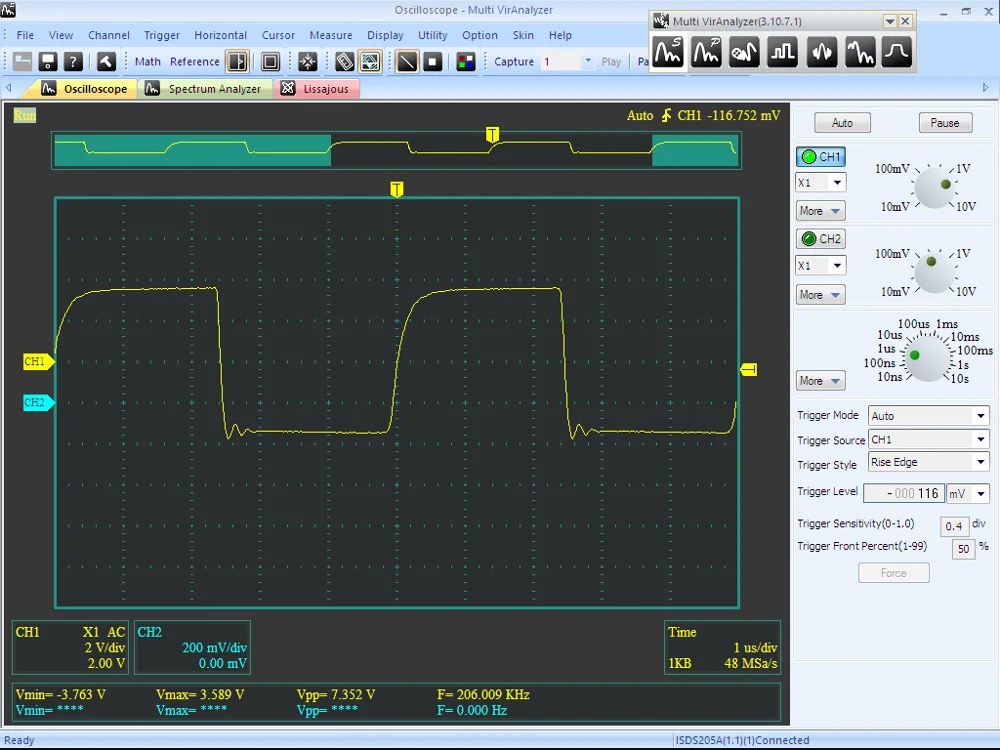This screenshot has height=750, width=1000.
Task: Click the Auto button
Action: tap(842, 123)
